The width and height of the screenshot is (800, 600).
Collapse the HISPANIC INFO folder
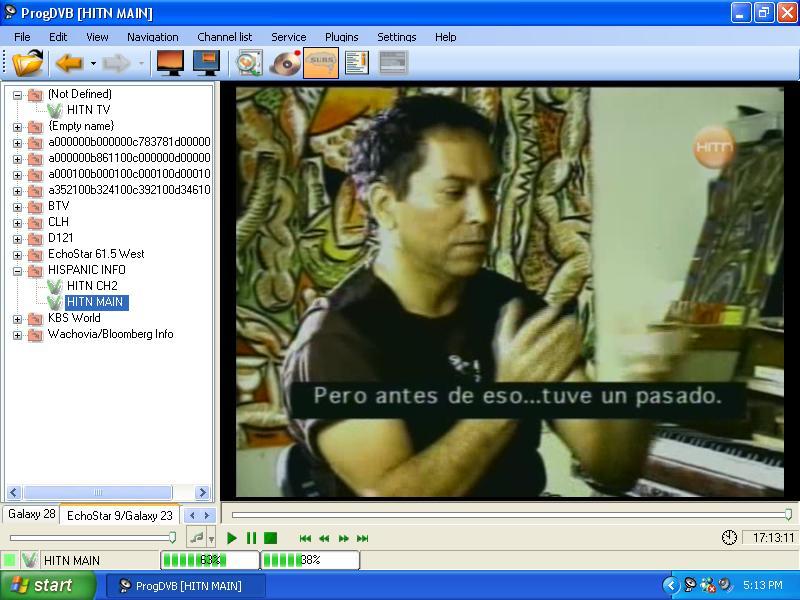(x=17, y=271)
